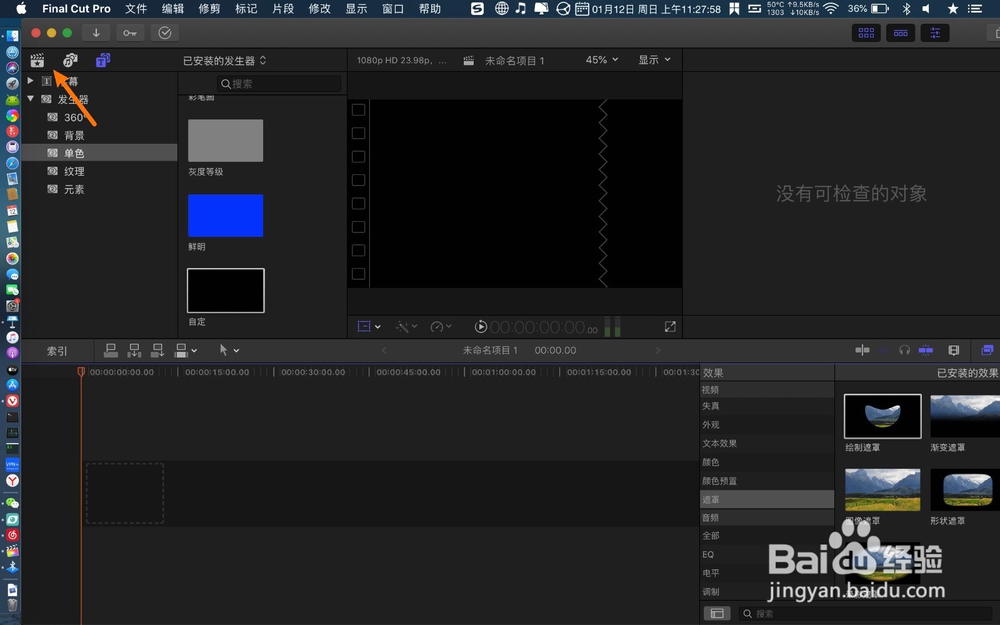Viewport: 1000px width, 625px height.
Task: Open the 修剪 menu
Action: [209, 9]
